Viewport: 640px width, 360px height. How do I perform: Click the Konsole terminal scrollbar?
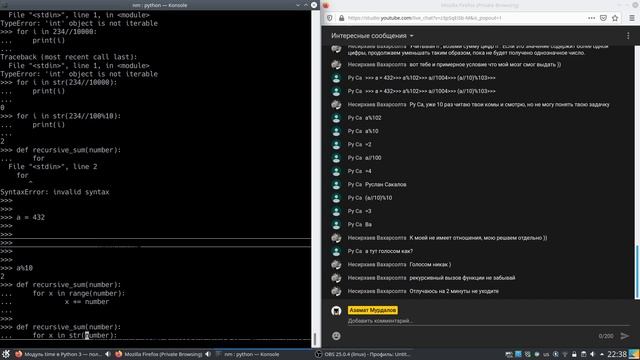click(x=315, y=338)
